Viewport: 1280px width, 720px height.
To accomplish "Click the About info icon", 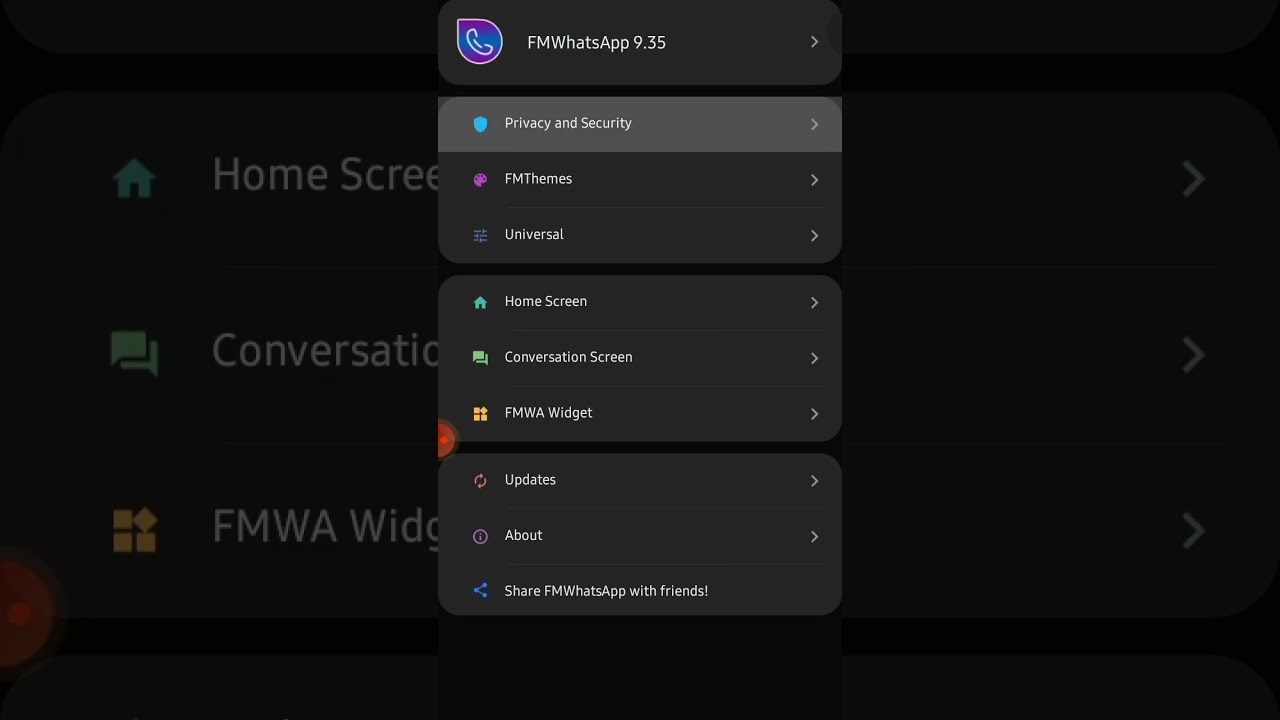I will click(x=480, y=536).
